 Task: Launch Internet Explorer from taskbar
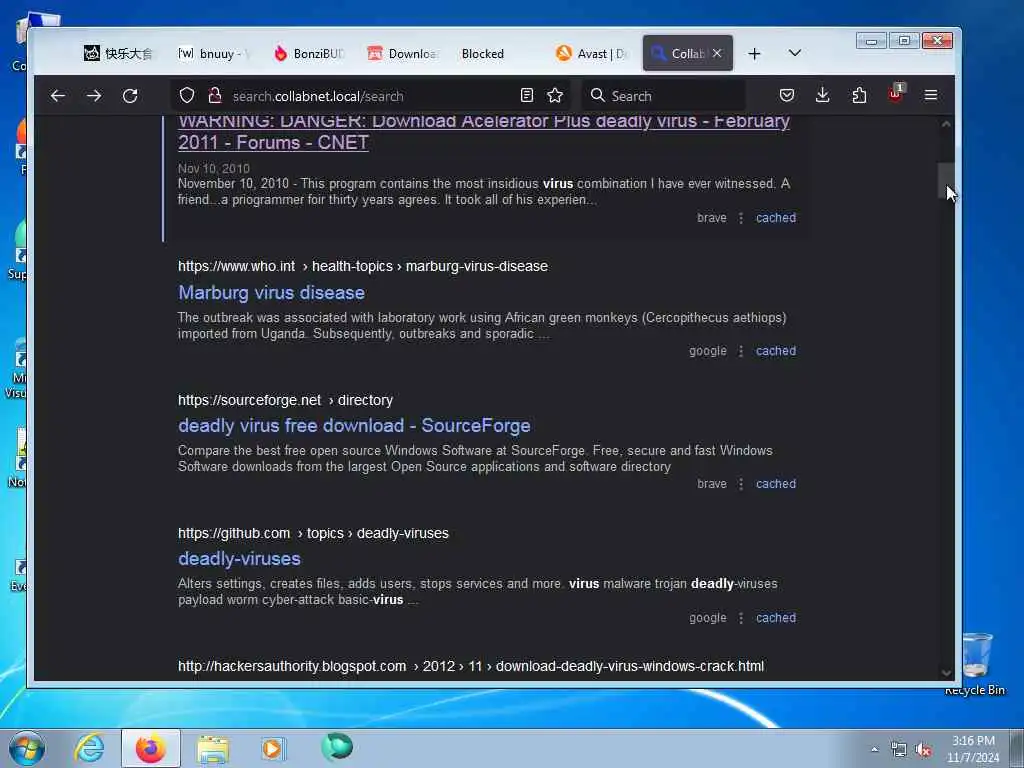[x=89, y=748]
